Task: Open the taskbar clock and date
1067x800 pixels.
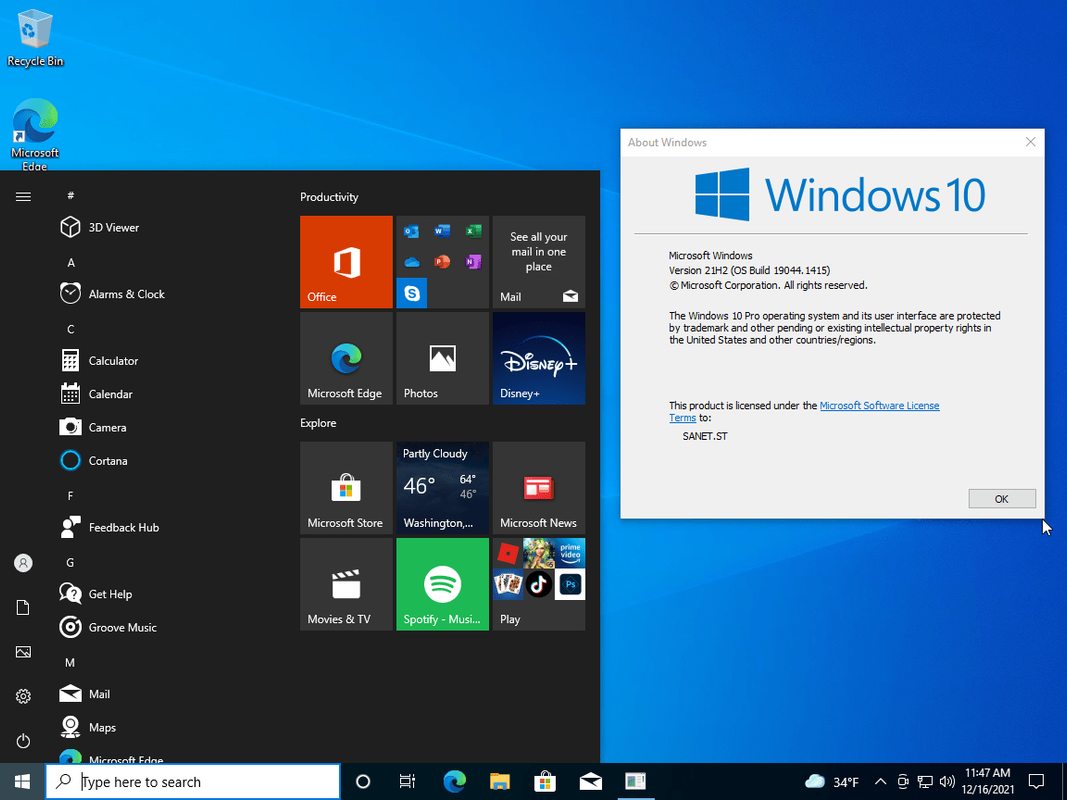Action: [x=987, y=782]
